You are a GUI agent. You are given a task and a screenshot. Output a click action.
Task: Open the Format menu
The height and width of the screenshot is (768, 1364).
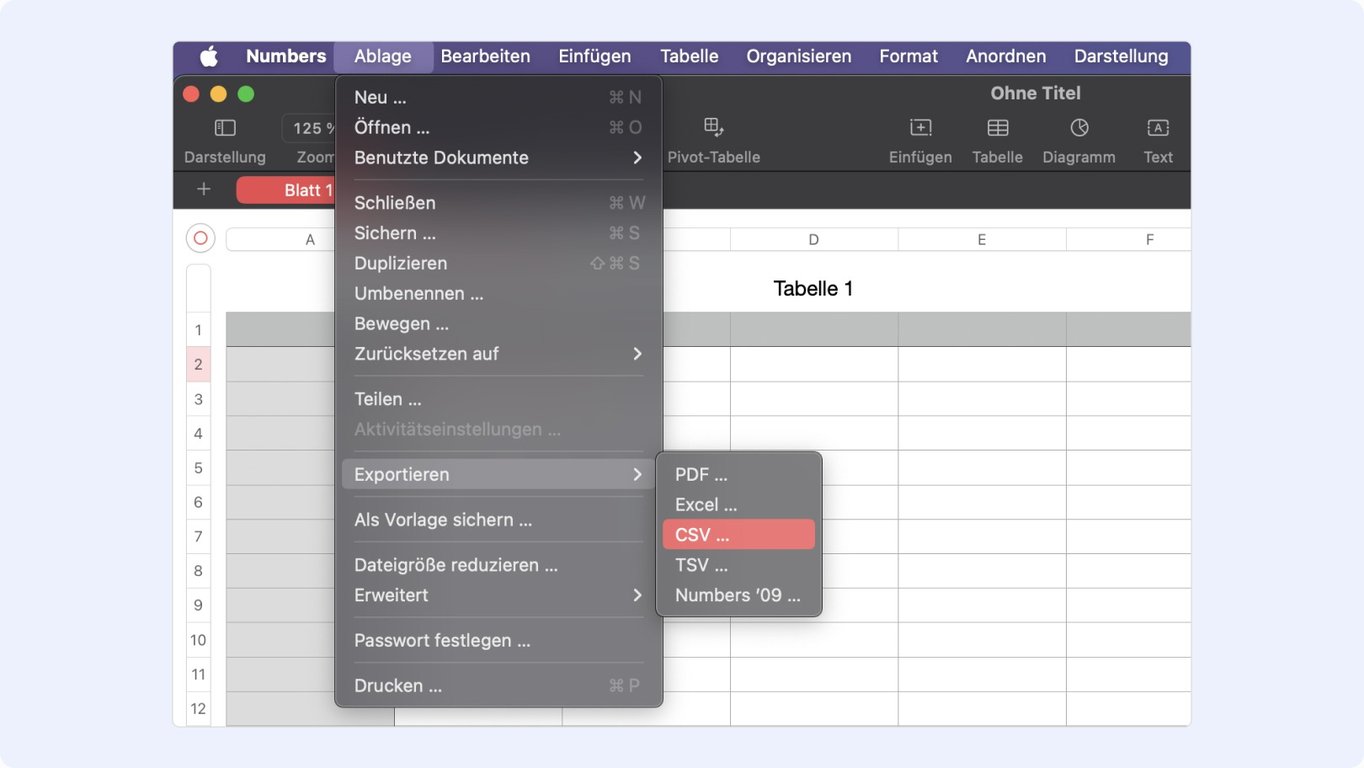tap(908, 56)
